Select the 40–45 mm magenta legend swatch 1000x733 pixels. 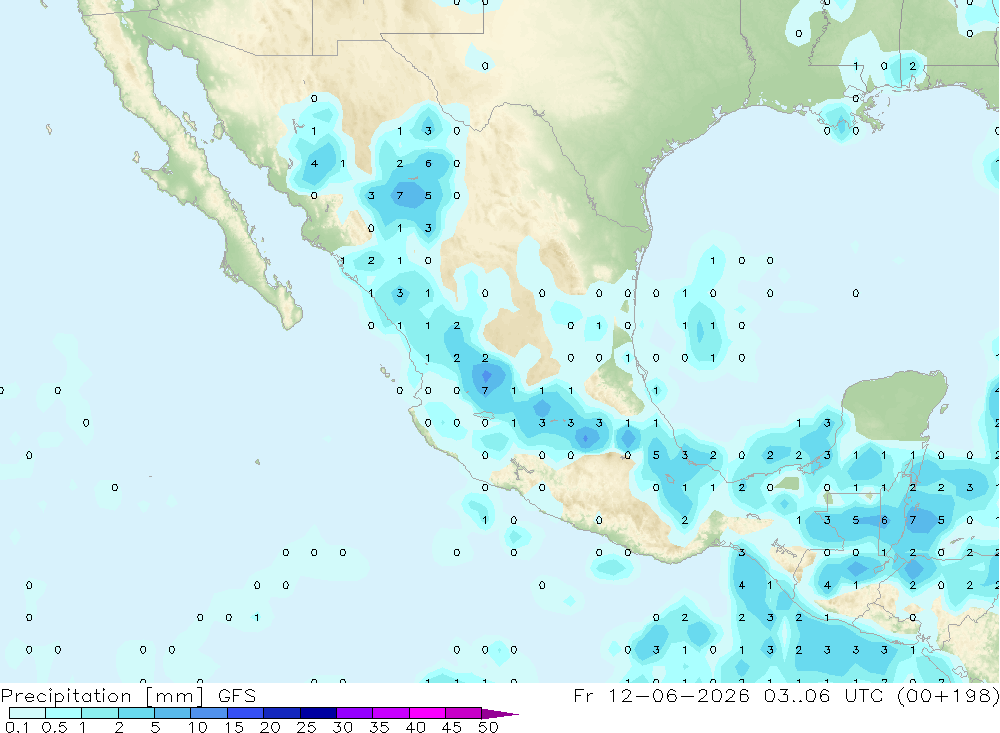(x=427, y=713)
